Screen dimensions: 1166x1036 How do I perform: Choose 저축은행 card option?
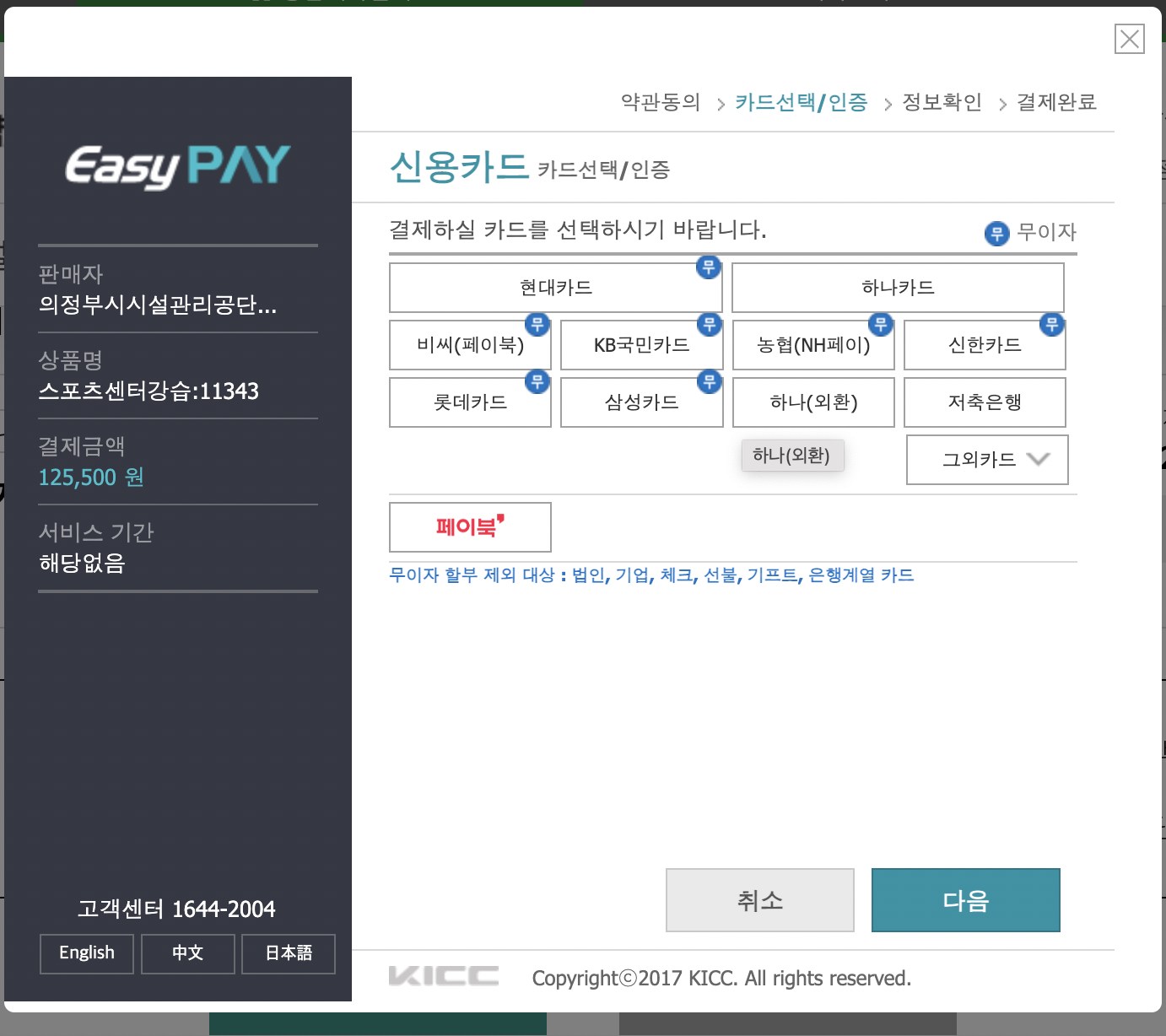(985, 402)
